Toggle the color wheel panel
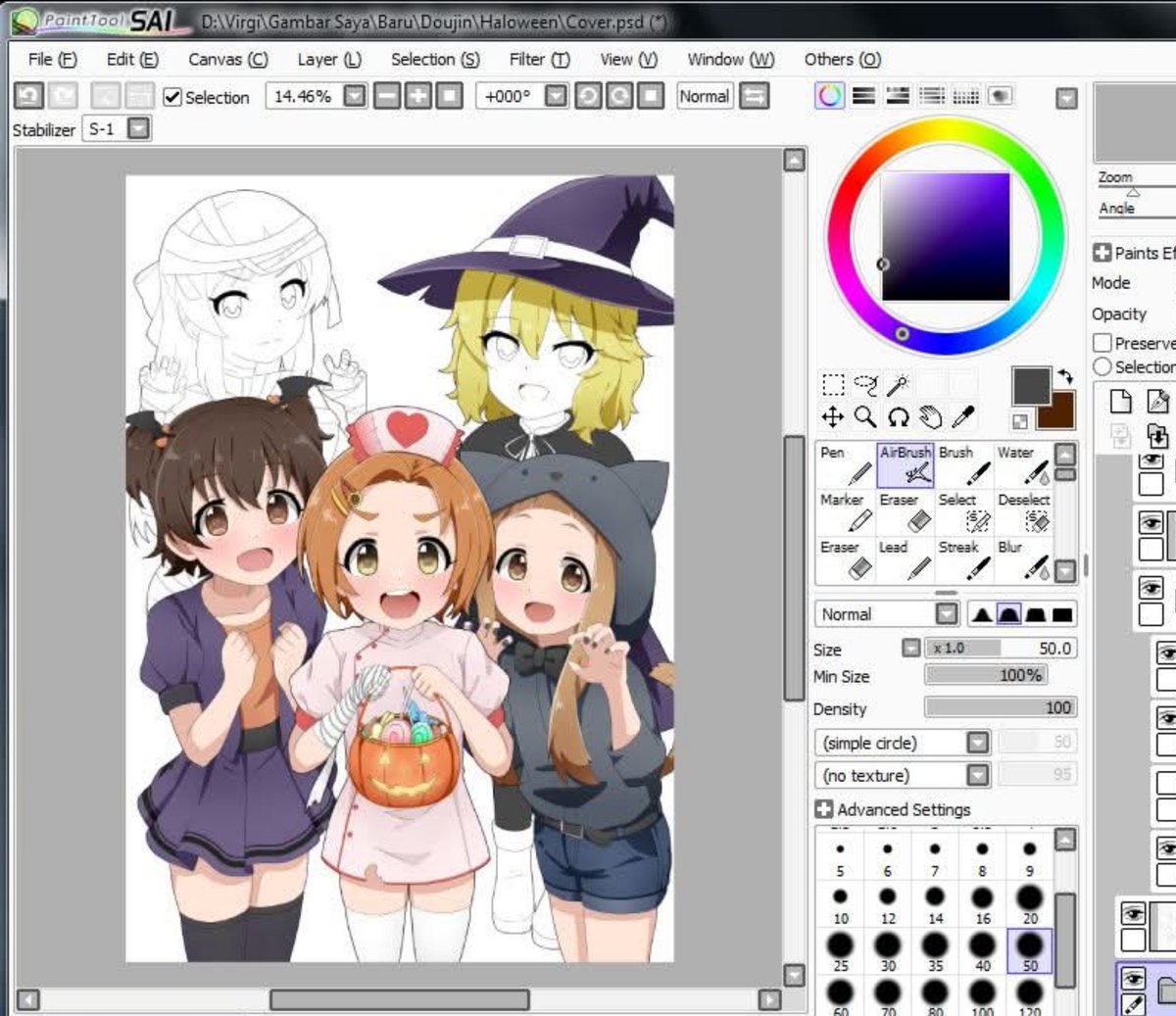Screen dimensions: 1176x1016 click(830, 96)
